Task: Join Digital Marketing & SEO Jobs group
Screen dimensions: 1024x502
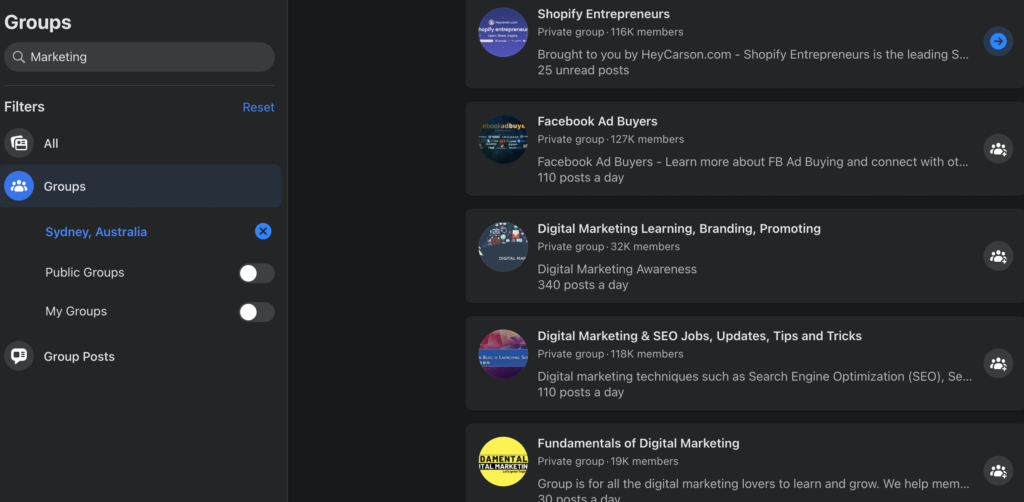Action: 998,364
